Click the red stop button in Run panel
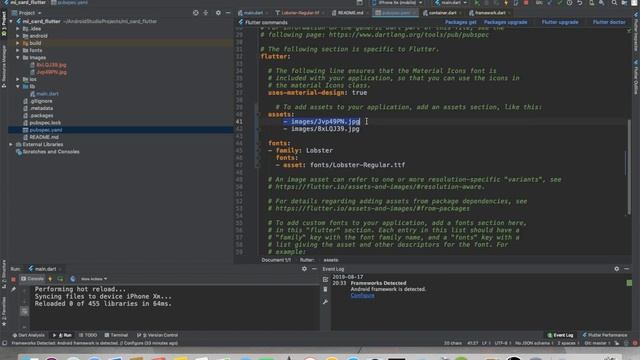The width and height of the screenshot is (640, 360). [x=13, y=279]
